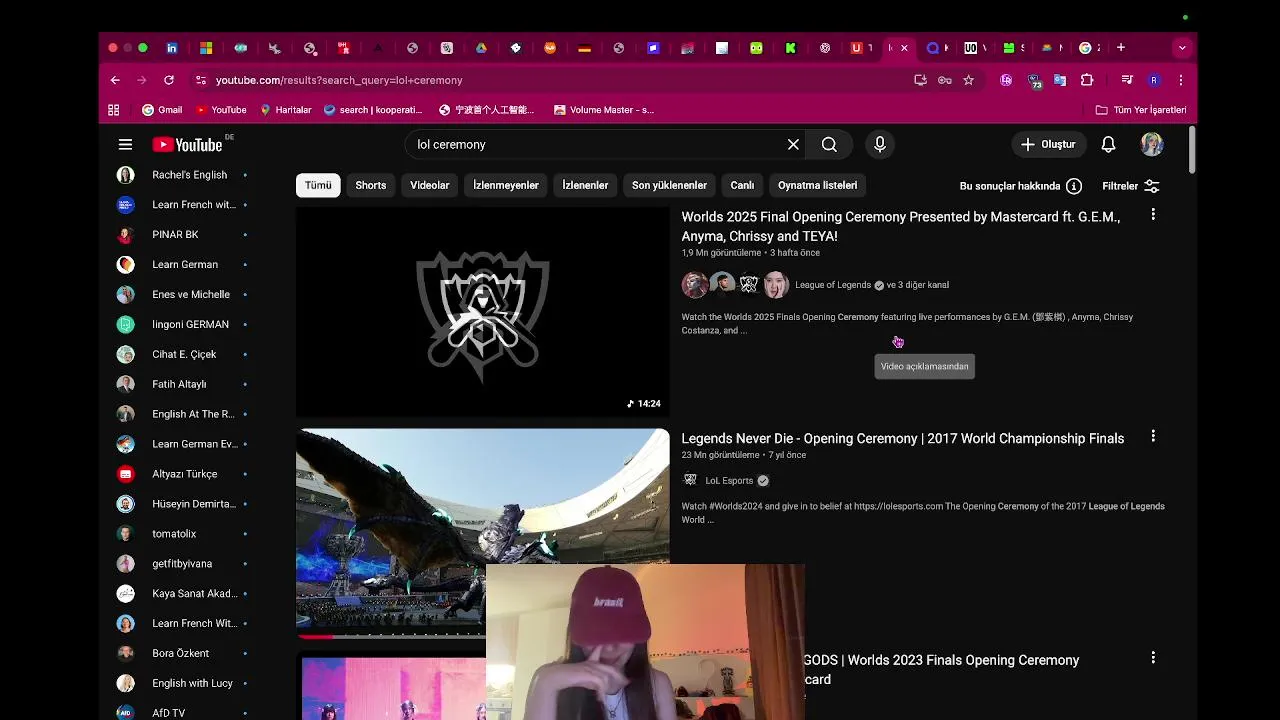This screenshot has height=720, width=1280.
Task: Select the Oynatma listeleri filter chip
Action: (818, 185)
